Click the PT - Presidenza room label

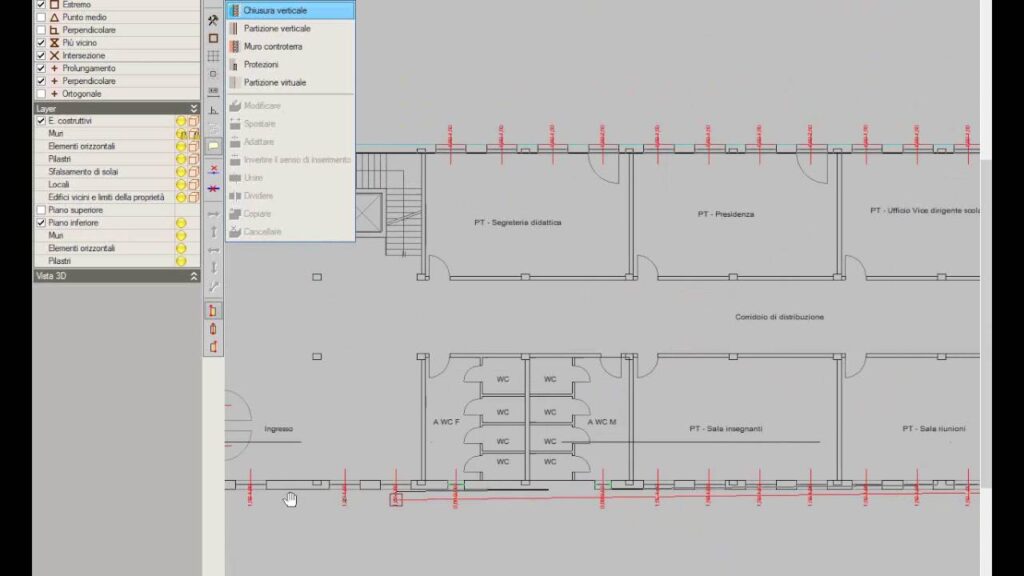click(x=725, y=214)
